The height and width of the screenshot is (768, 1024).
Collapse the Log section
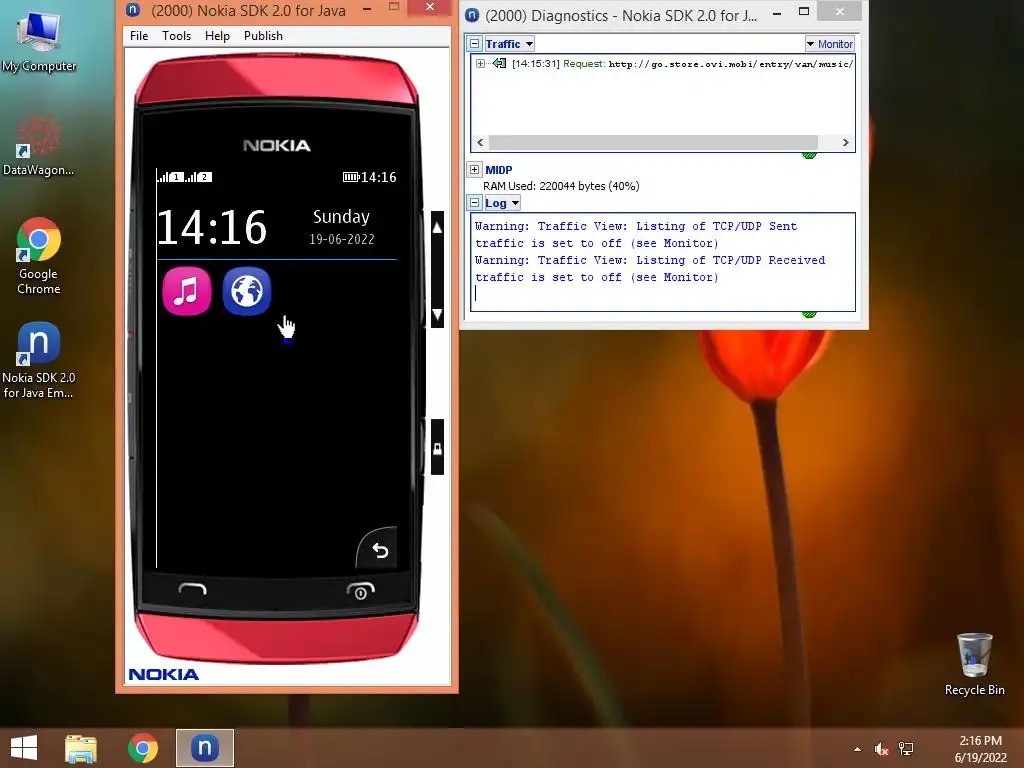475,203
